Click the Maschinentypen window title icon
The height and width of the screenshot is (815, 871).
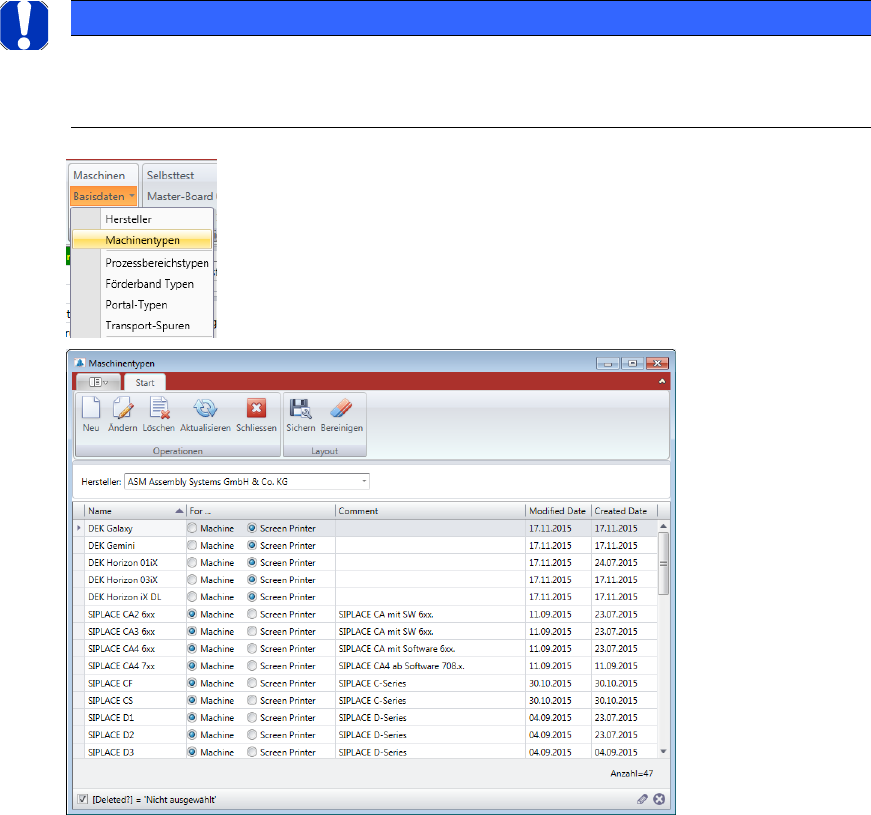pyautogui.click(x=79, y=363)
